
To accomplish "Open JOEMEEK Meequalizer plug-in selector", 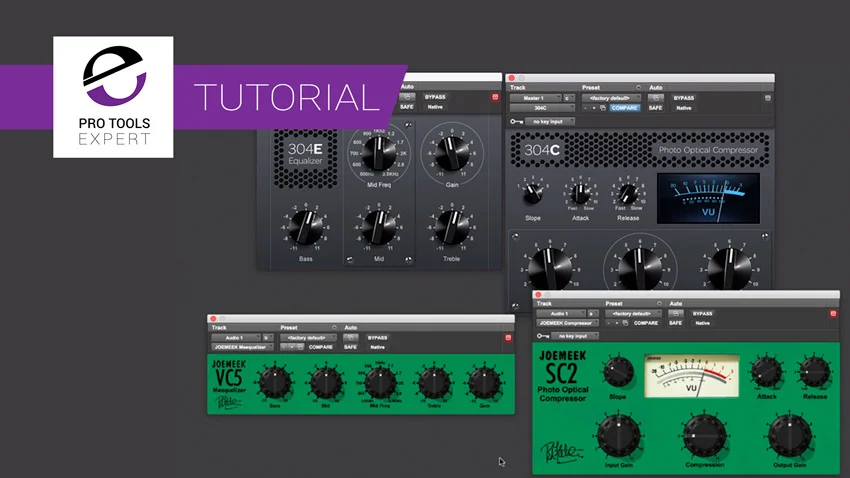I will coord(242,347).
